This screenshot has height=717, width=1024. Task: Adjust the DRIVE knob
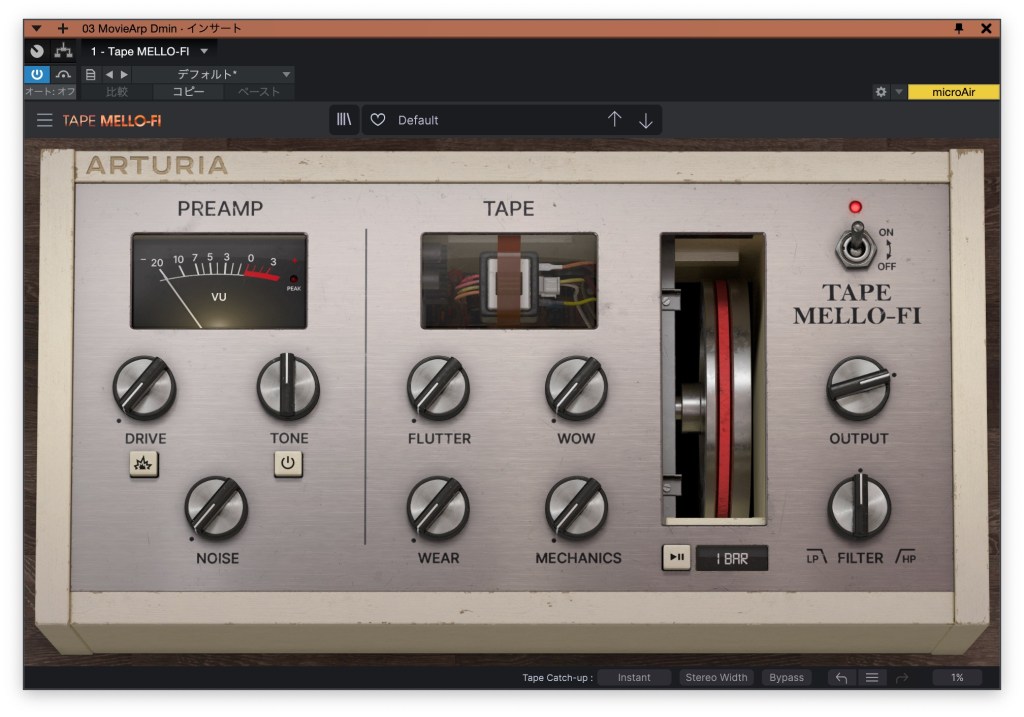(144, 388)
